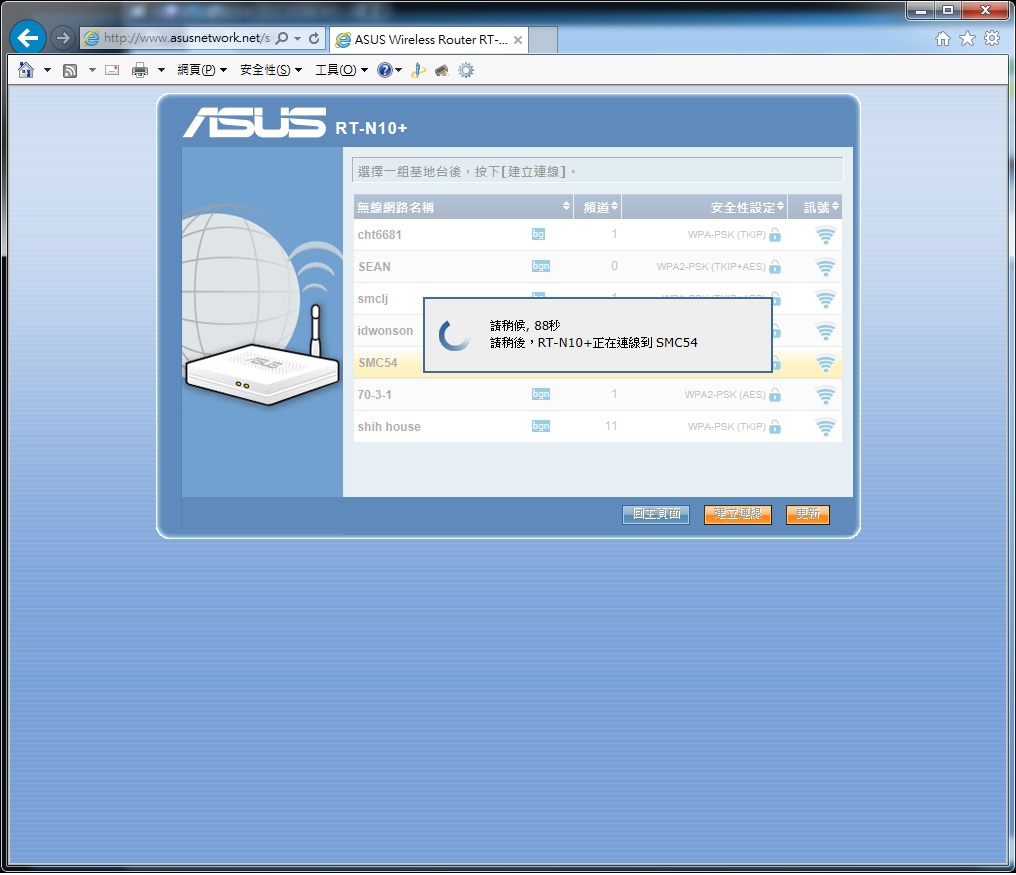Open the 網頁(P) menu
The image size is (1016, 875).
pos(202,70)
